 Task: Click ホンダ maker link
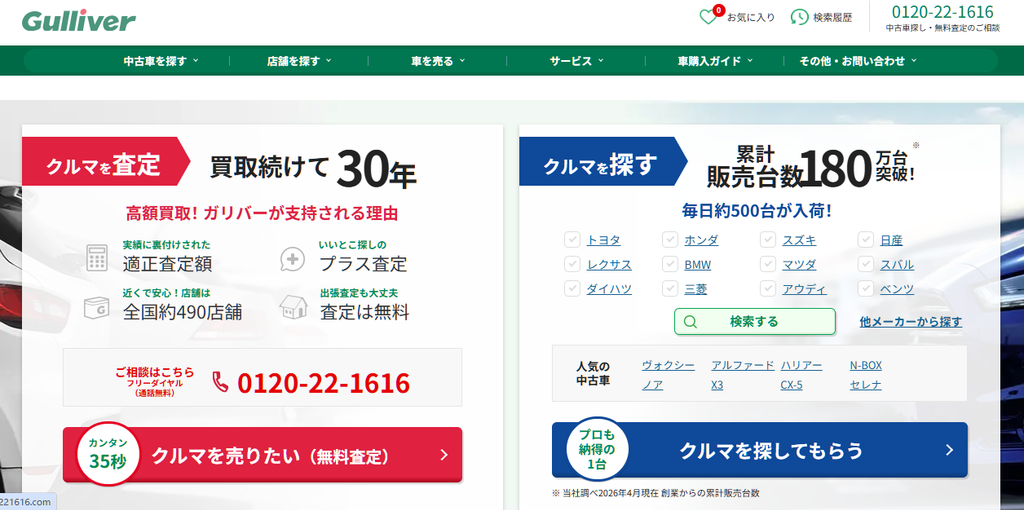[701, 240]
